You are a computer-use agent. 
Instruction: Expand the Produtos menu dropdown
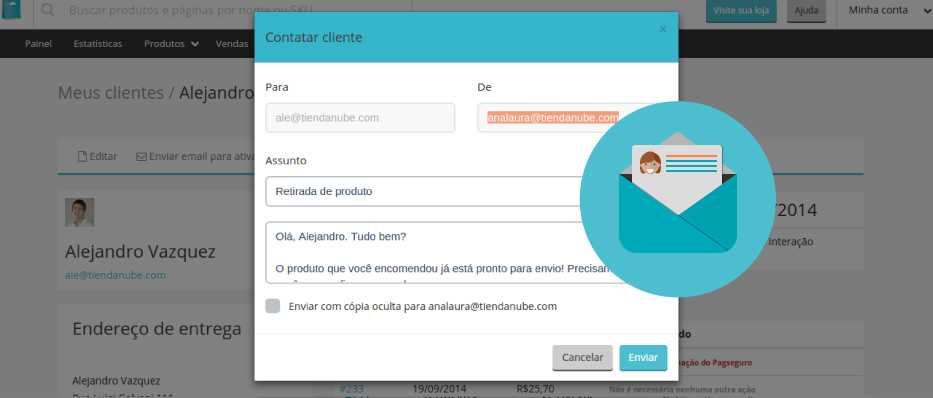point(171,43)
